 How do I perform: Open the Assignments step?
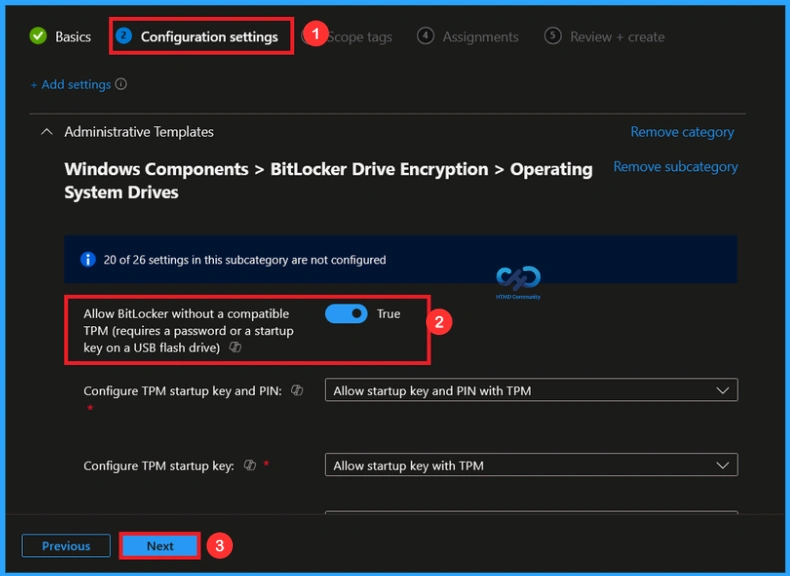click(x=480, y=37)
